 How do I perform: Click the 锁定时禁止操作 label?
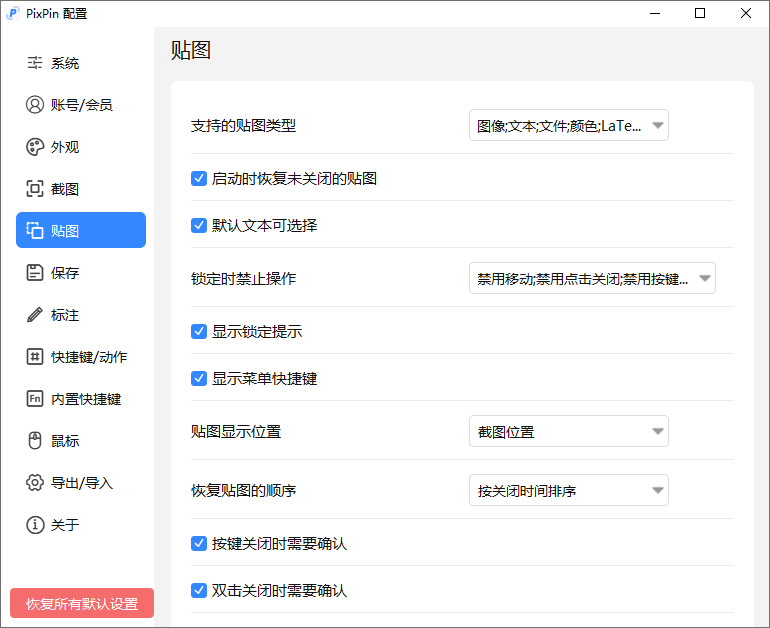click(244, 278)
